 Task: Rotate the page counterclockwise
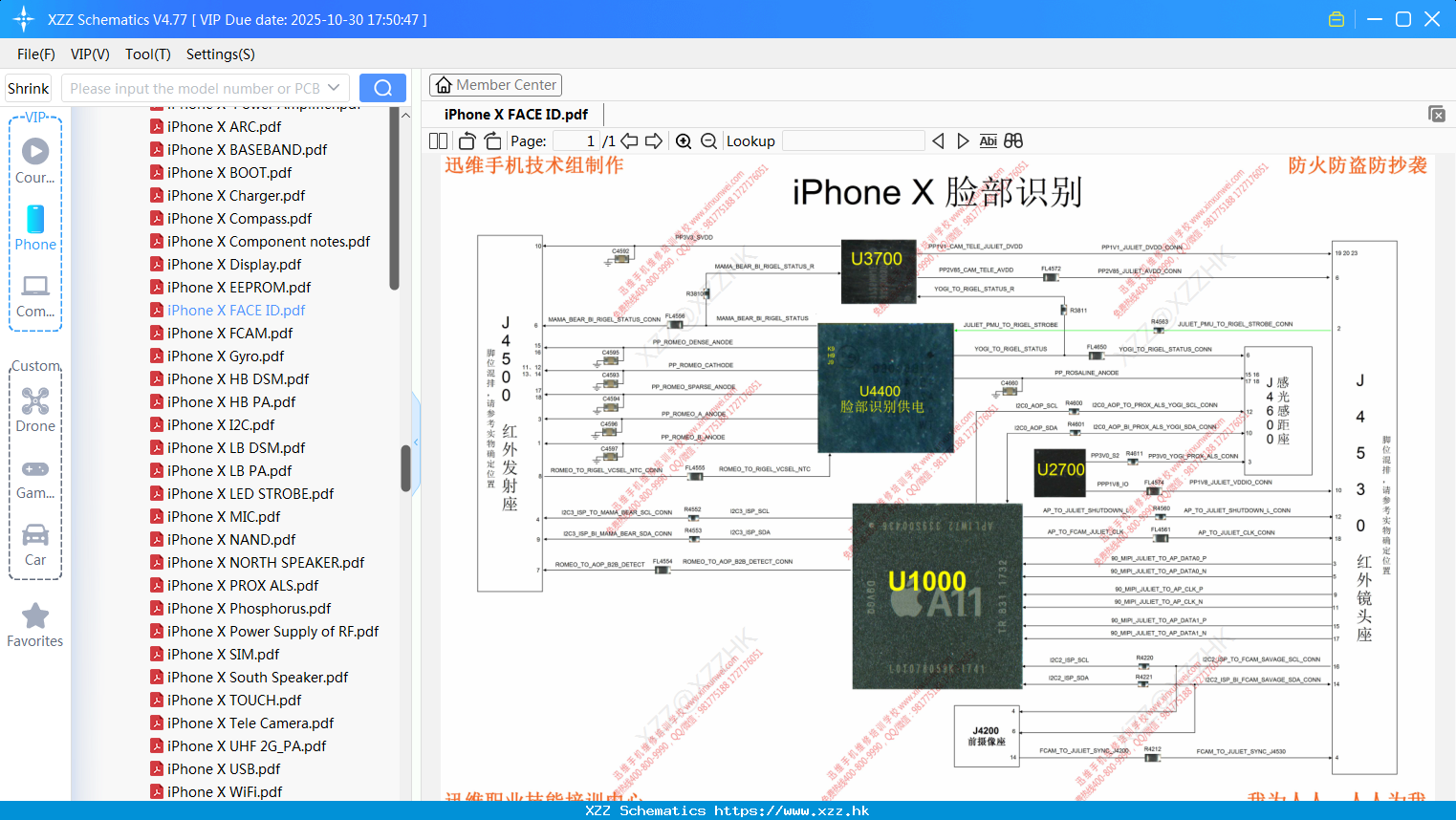[x=467, y=141]
